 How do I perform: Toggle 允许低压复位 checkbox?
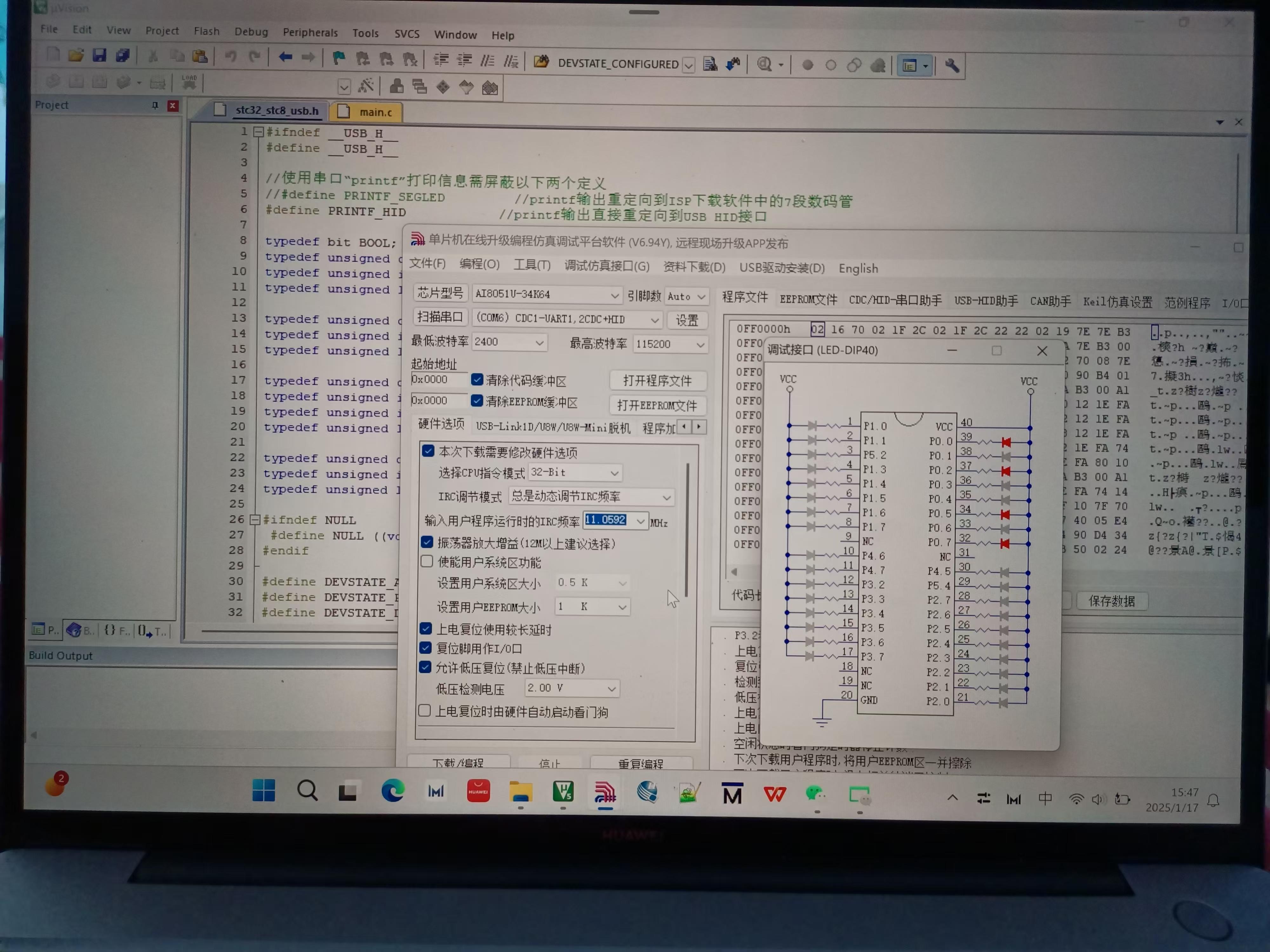coord(425,667)
